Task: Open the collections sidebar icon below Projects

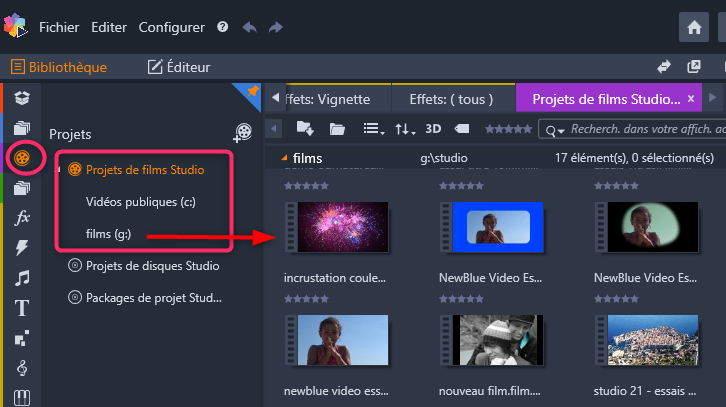Action: [22, 188]
